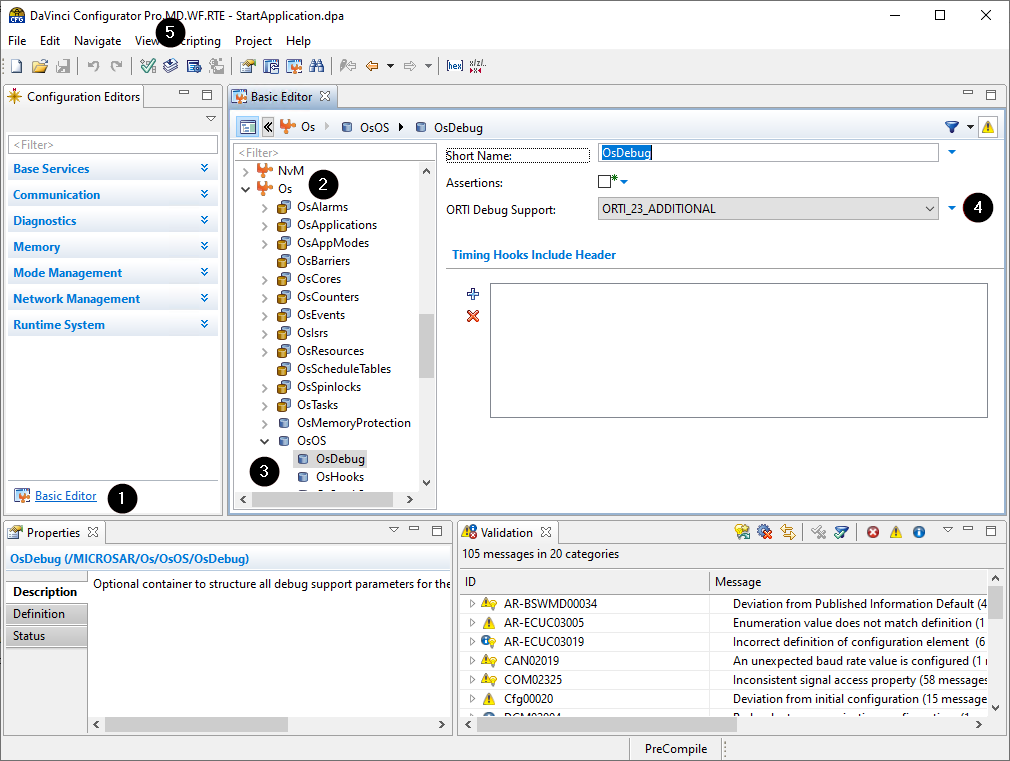Click the Configuration Editors filter field
Viewport: 1010px width, 761px height.
pyautogui.click(x=113, y=144)
